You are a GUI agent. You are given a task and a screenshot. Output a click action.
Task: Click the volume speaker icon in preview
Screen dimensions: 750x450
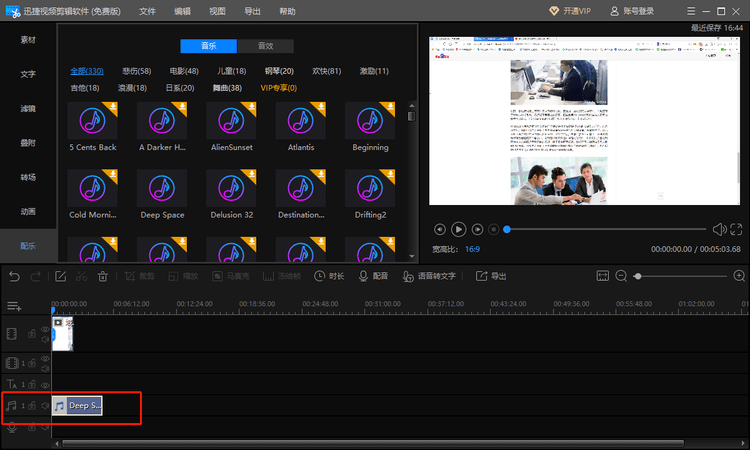pyautogui.click(x=719, y=229)
